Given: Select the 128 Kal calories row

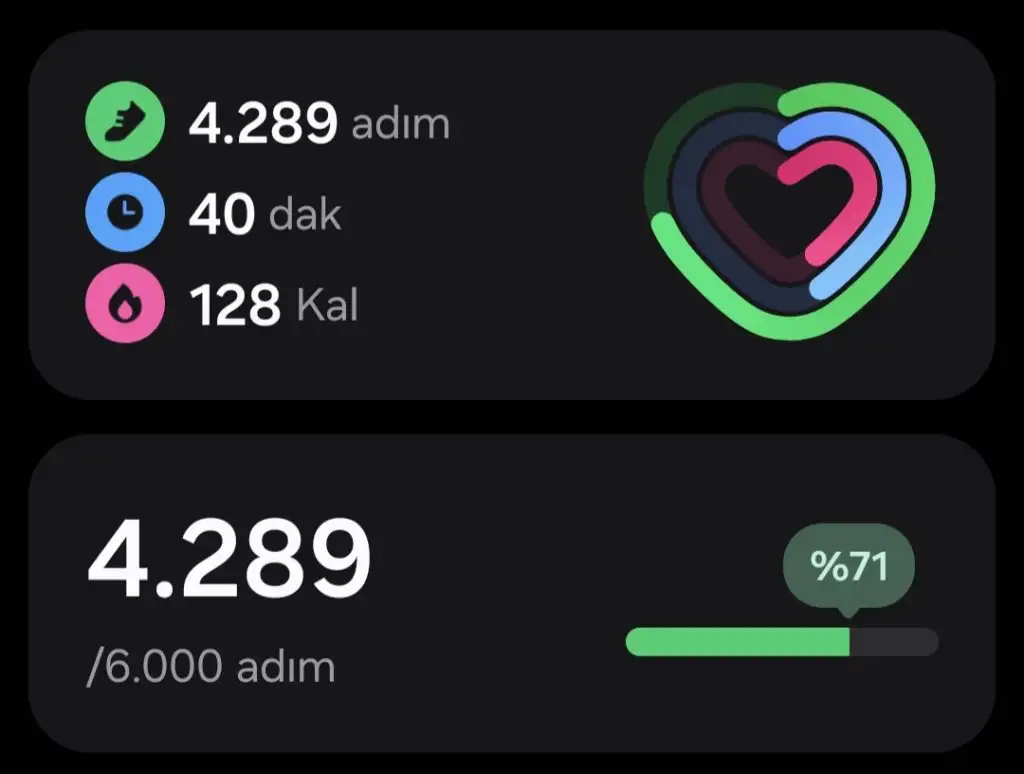Looking at the screenshot, I should [x=222, y=303].
